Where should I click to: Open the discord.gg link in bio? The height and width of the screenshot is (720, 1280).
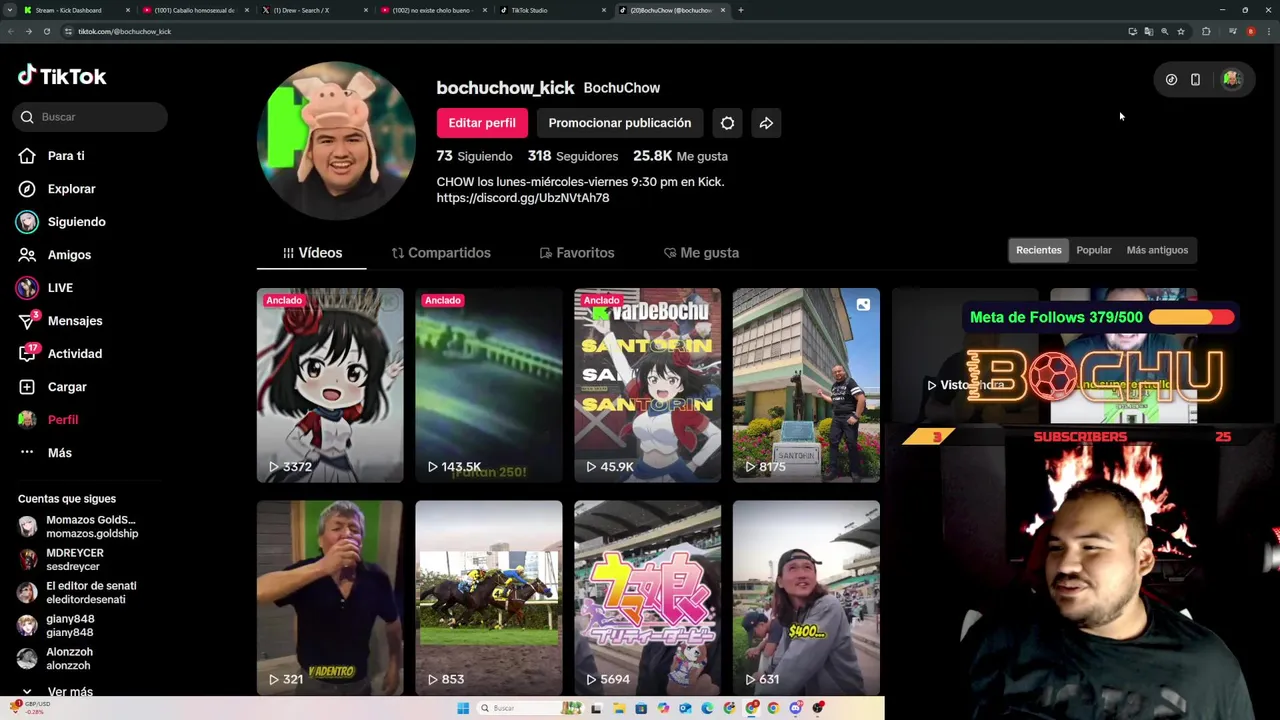pyautogui.click(x=523, y=198)
